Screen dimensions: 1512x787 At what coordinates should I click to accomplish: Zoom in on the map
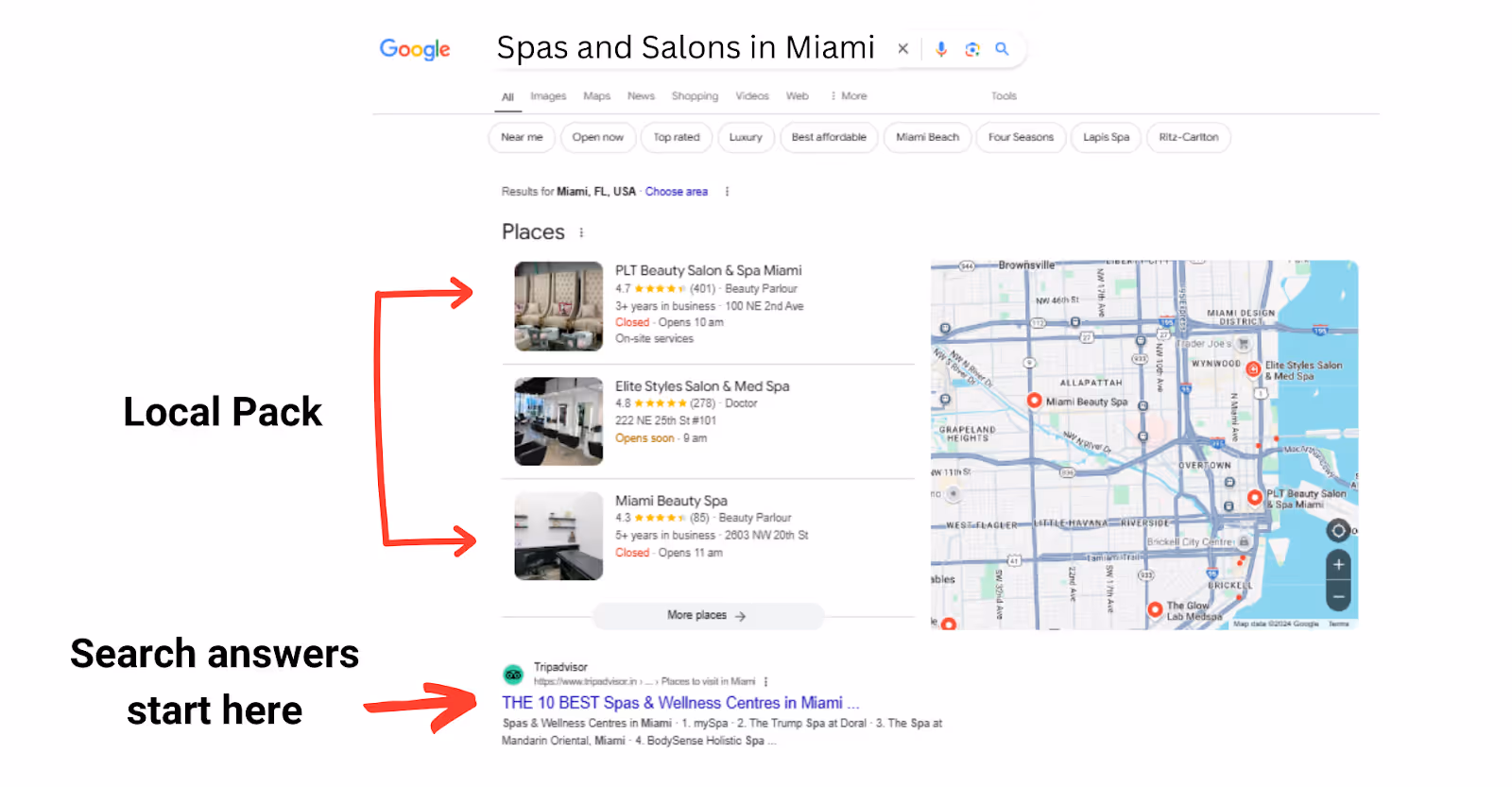pos(1338,565)
